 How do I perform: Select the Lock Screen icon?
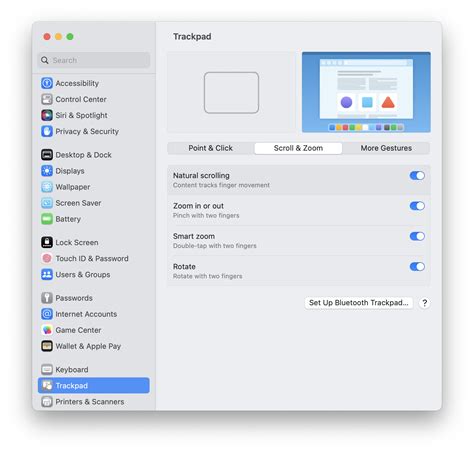[x=47, y=242]
